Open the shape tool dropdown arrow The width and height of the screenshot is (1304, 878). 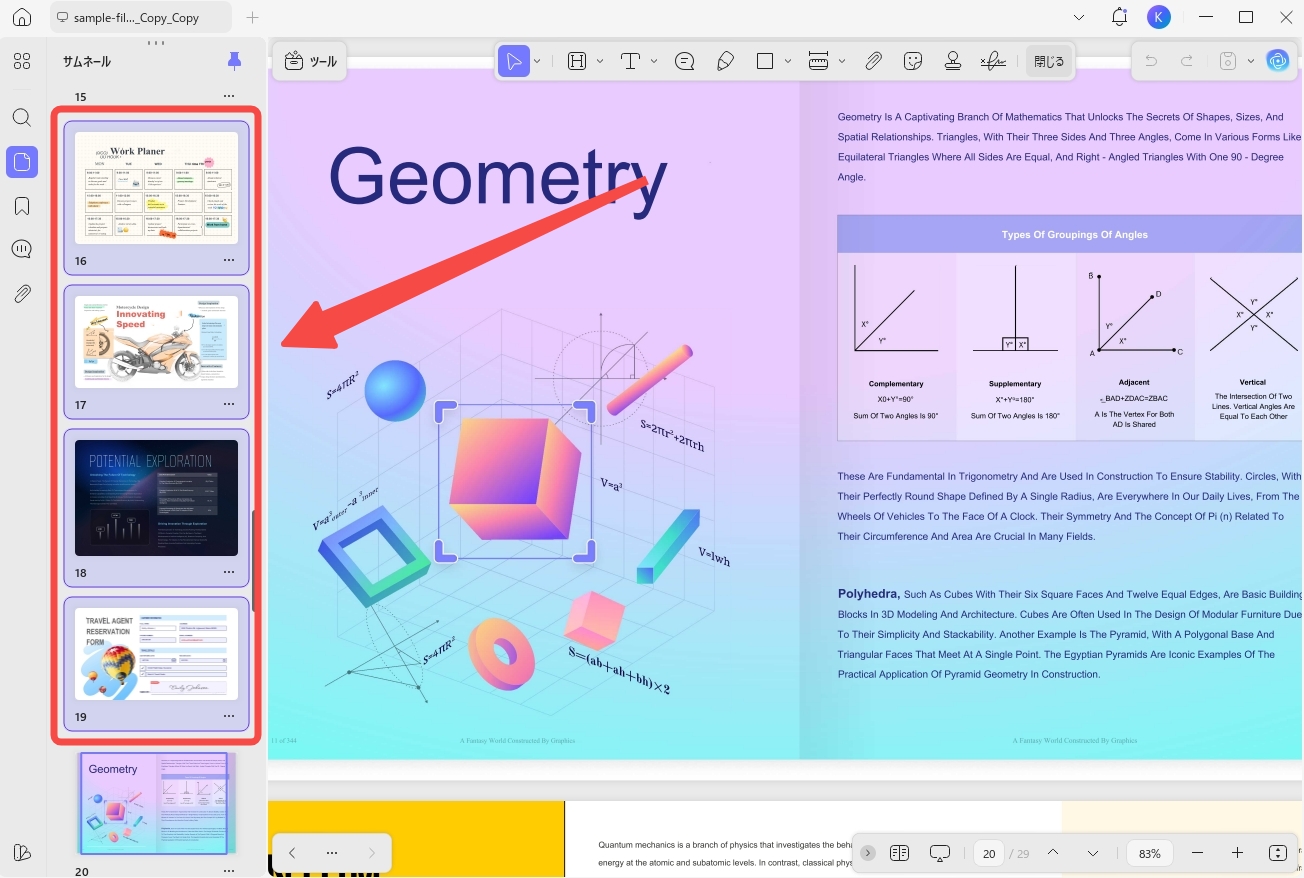pos(788,62)
